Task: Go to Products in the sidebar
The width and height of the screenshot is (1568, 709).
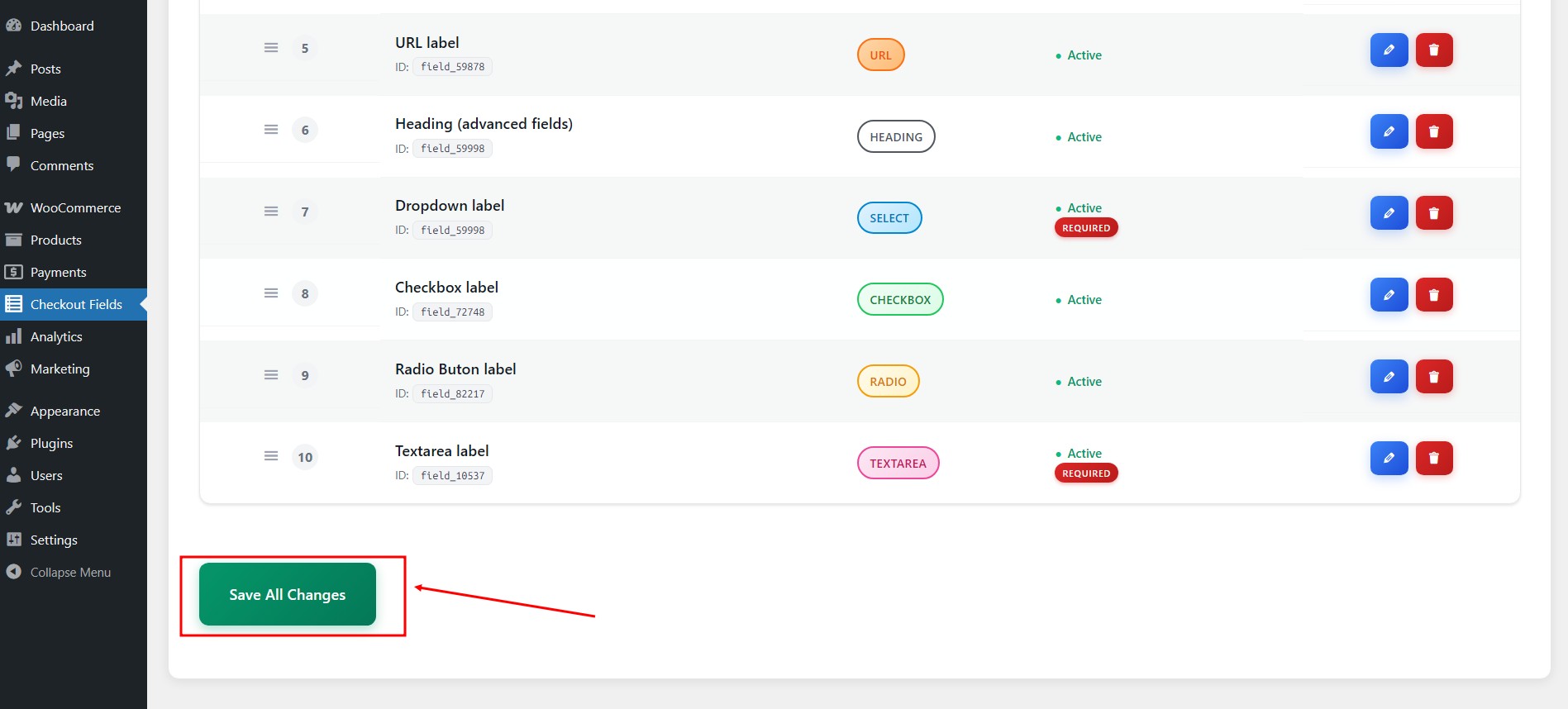Action: click(x=74, y=240)
